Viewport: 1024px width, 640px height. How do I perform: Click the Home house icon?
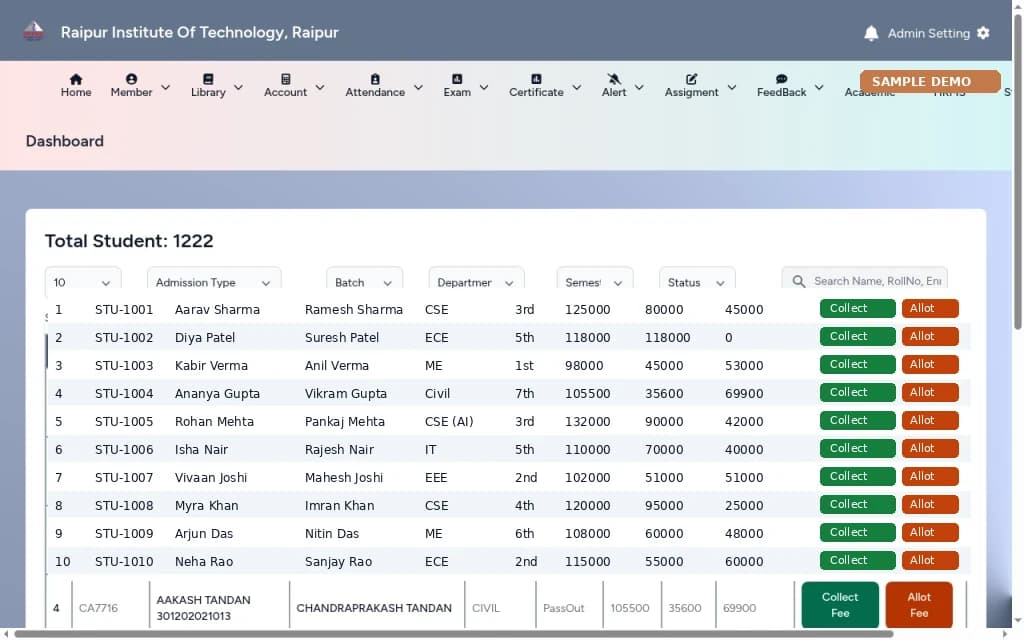coord(76,79)
